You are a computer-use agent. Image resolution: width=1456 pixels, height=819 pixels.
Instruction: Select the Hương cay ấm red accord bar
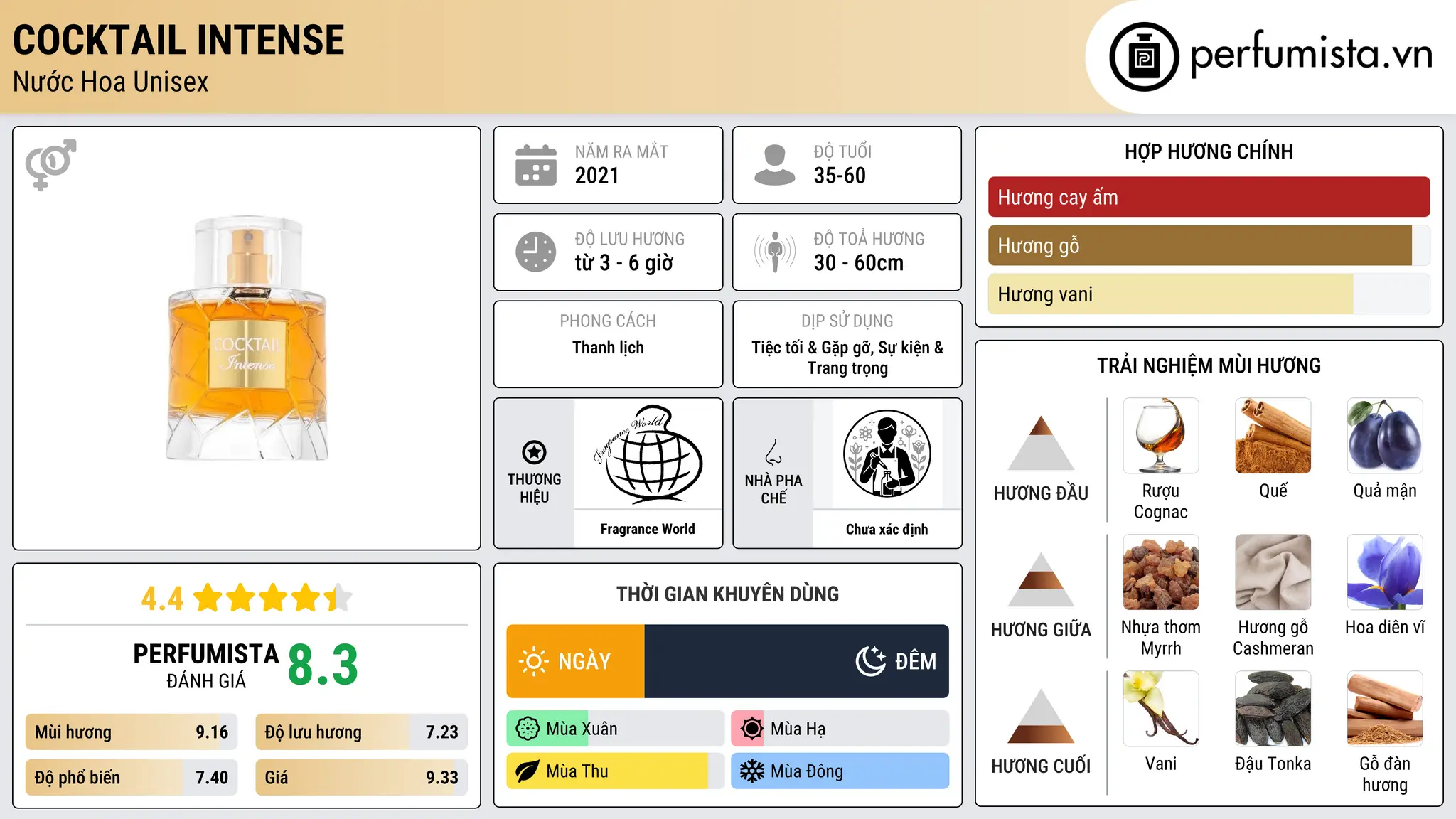(1209, 197)
